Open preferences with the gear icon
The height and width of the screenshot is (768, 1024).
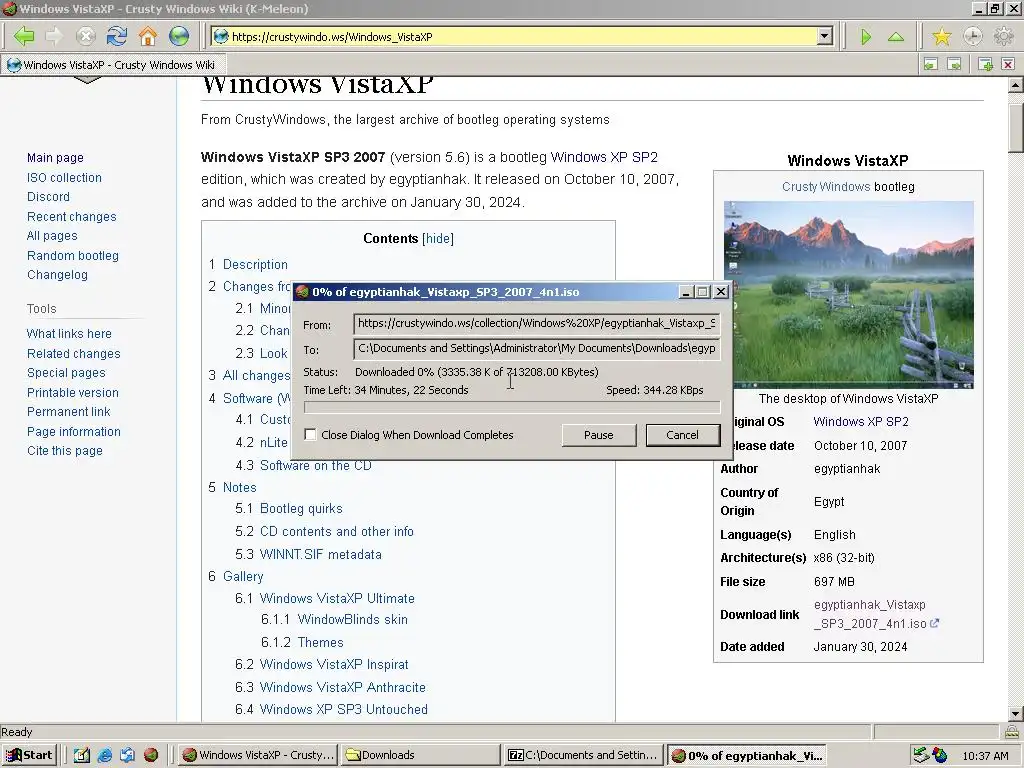pos(1003,37)
